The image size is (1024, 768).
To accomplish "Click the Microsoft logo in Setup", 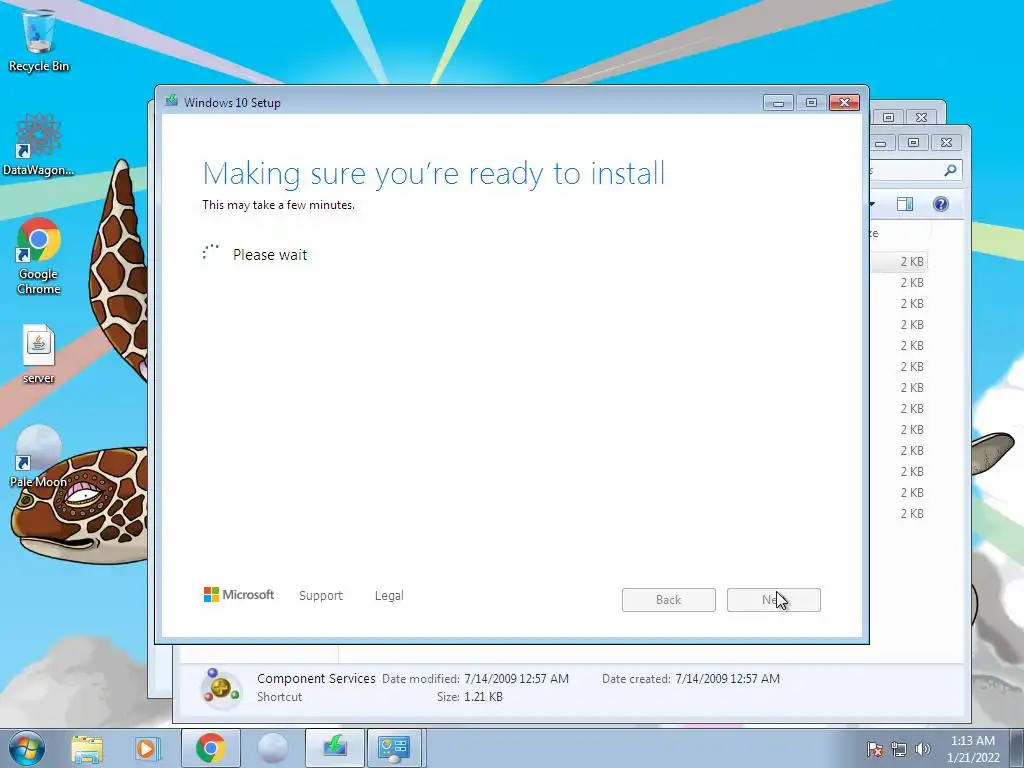I will tap(239, 595).
